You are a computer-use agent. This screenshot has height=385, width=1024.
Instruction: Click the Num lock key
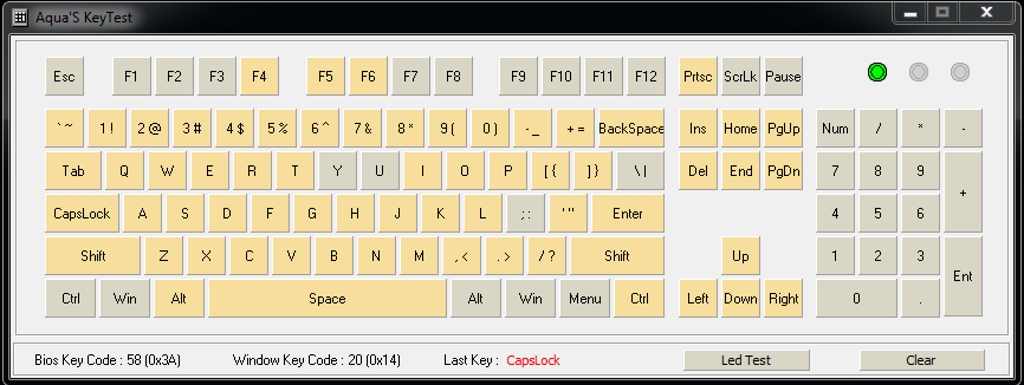(x=835, y=129)
